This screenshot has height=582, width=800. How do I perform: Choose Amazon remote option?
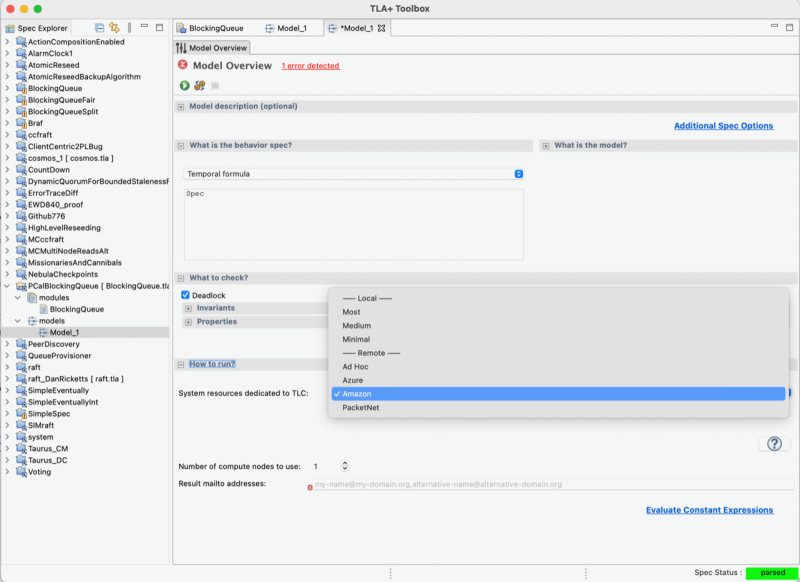558,394
